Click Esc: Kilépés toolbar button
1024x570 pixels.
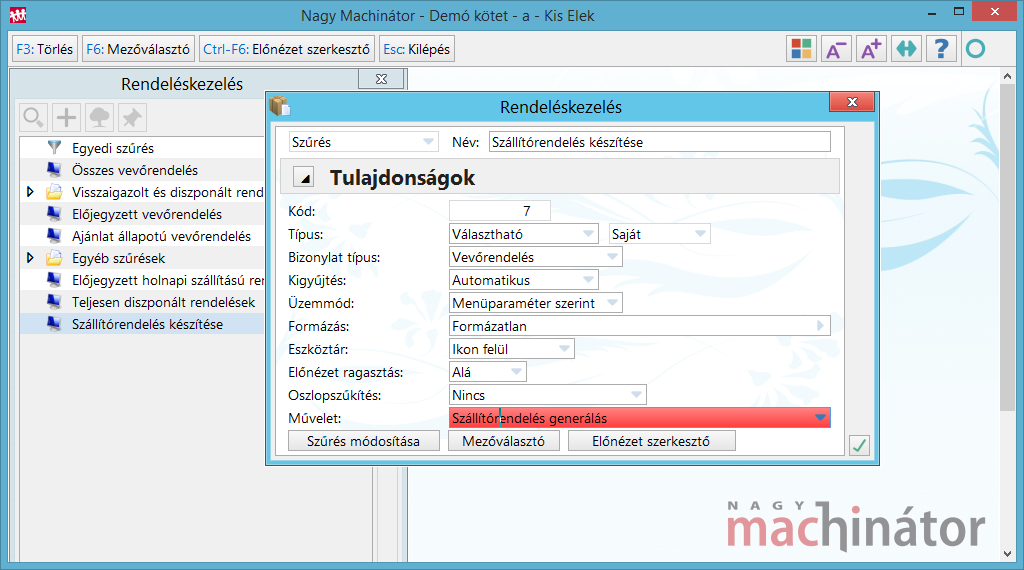coord(417,49)
